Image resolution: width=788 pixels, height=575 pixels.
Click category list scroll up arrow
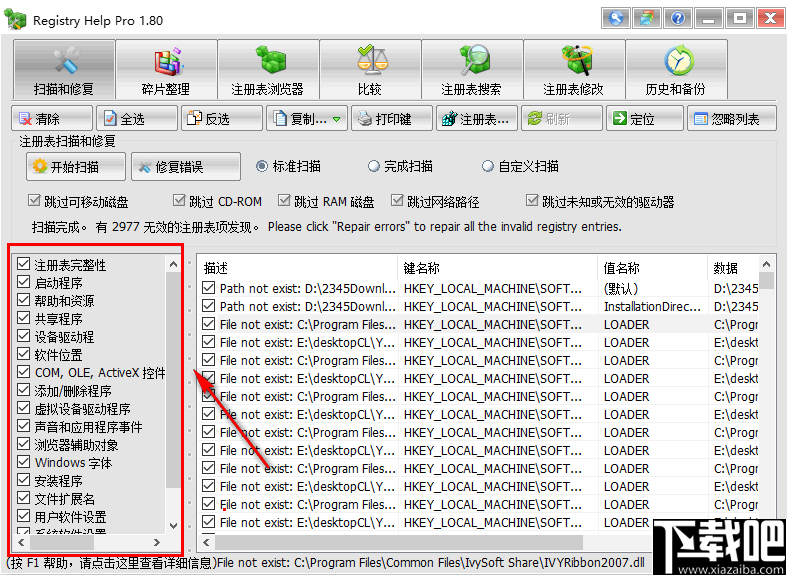pos(173,264)
